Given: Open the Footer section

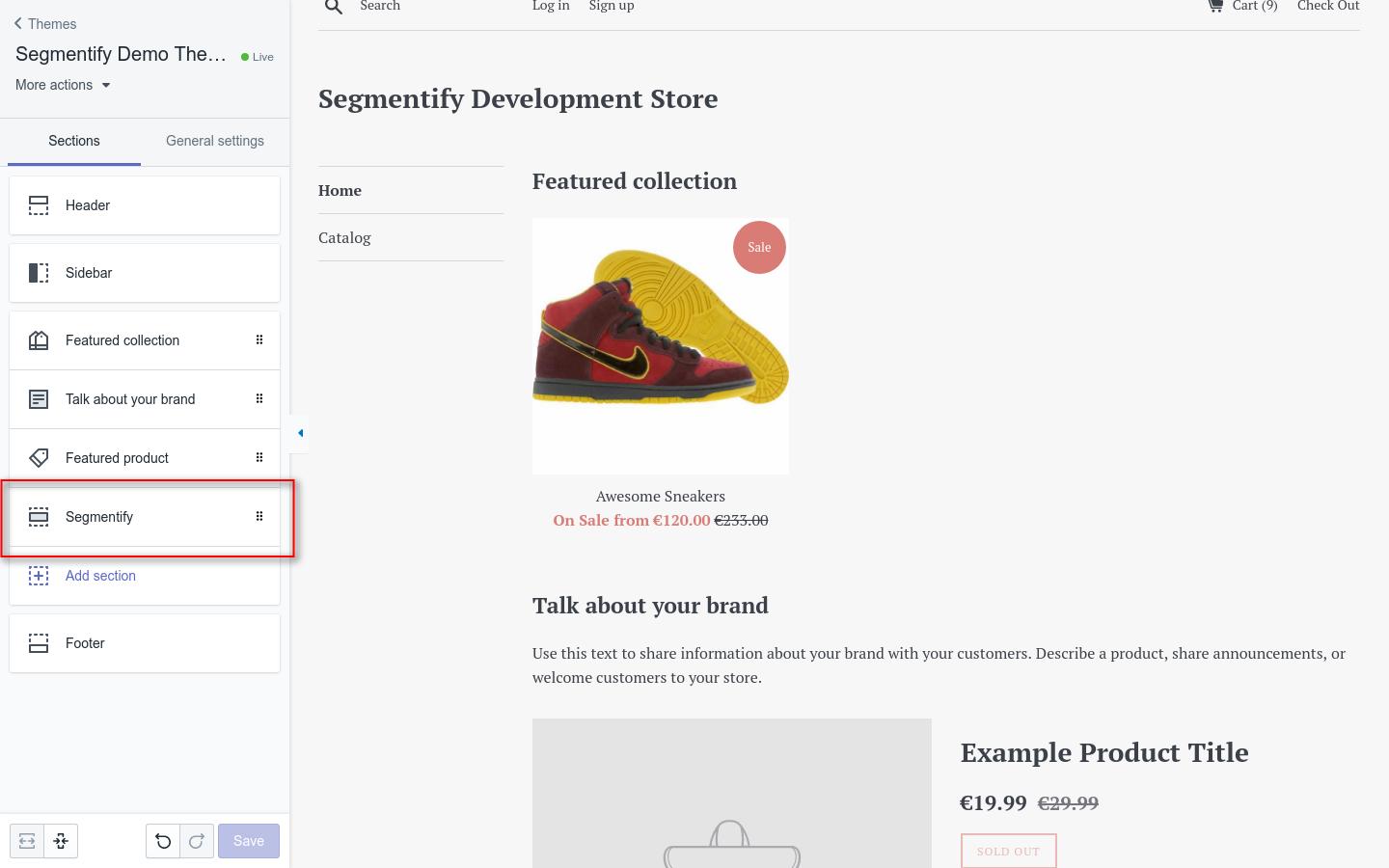Looking at the screenshot, I should 145,643.
